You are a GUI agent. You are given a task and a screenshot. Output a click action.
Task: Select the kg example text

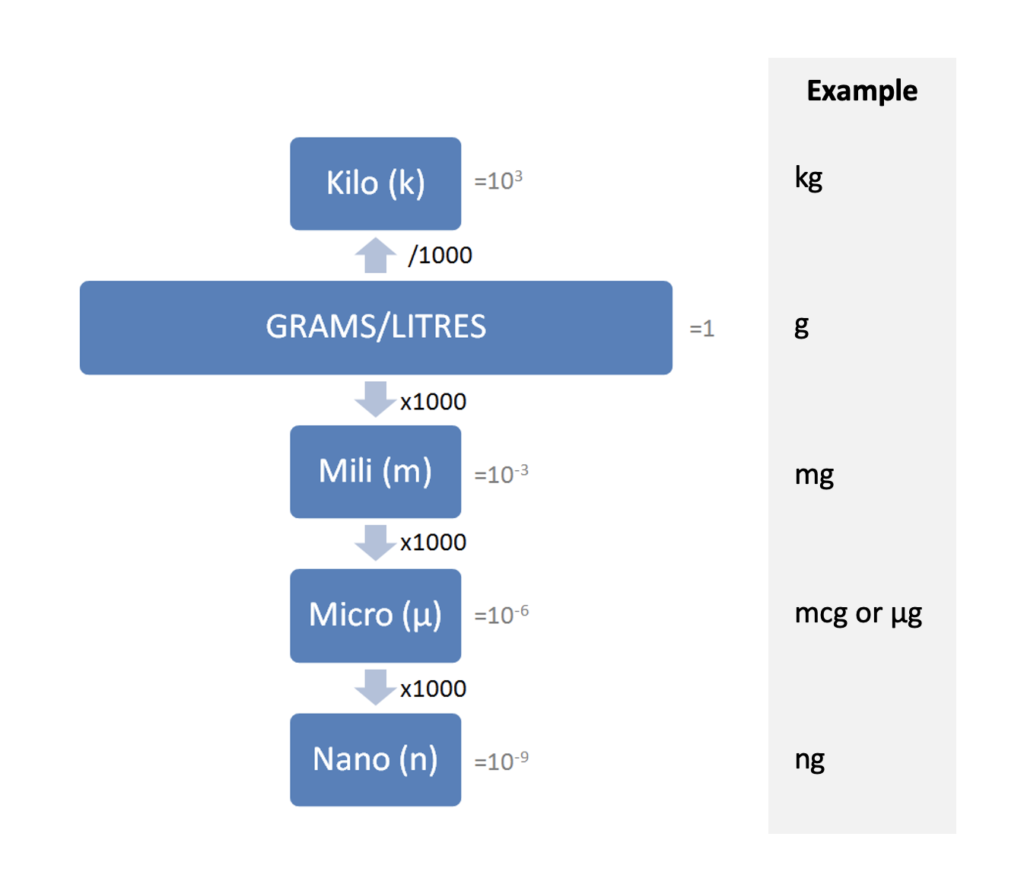pyautogui.click(x=808, y=182)
